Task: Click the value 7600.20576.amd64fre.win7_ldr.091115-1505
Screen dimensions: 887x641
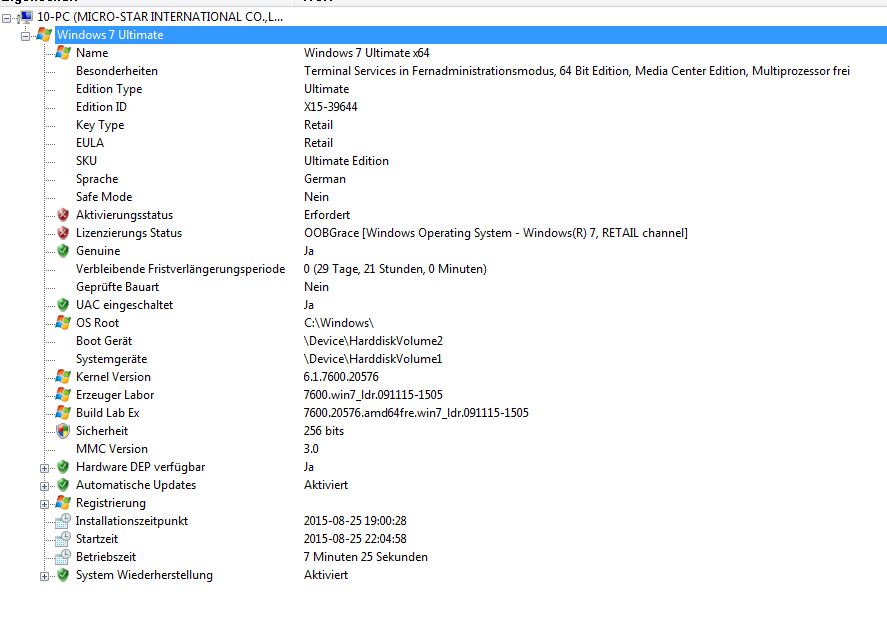Action: click(416, 413)
